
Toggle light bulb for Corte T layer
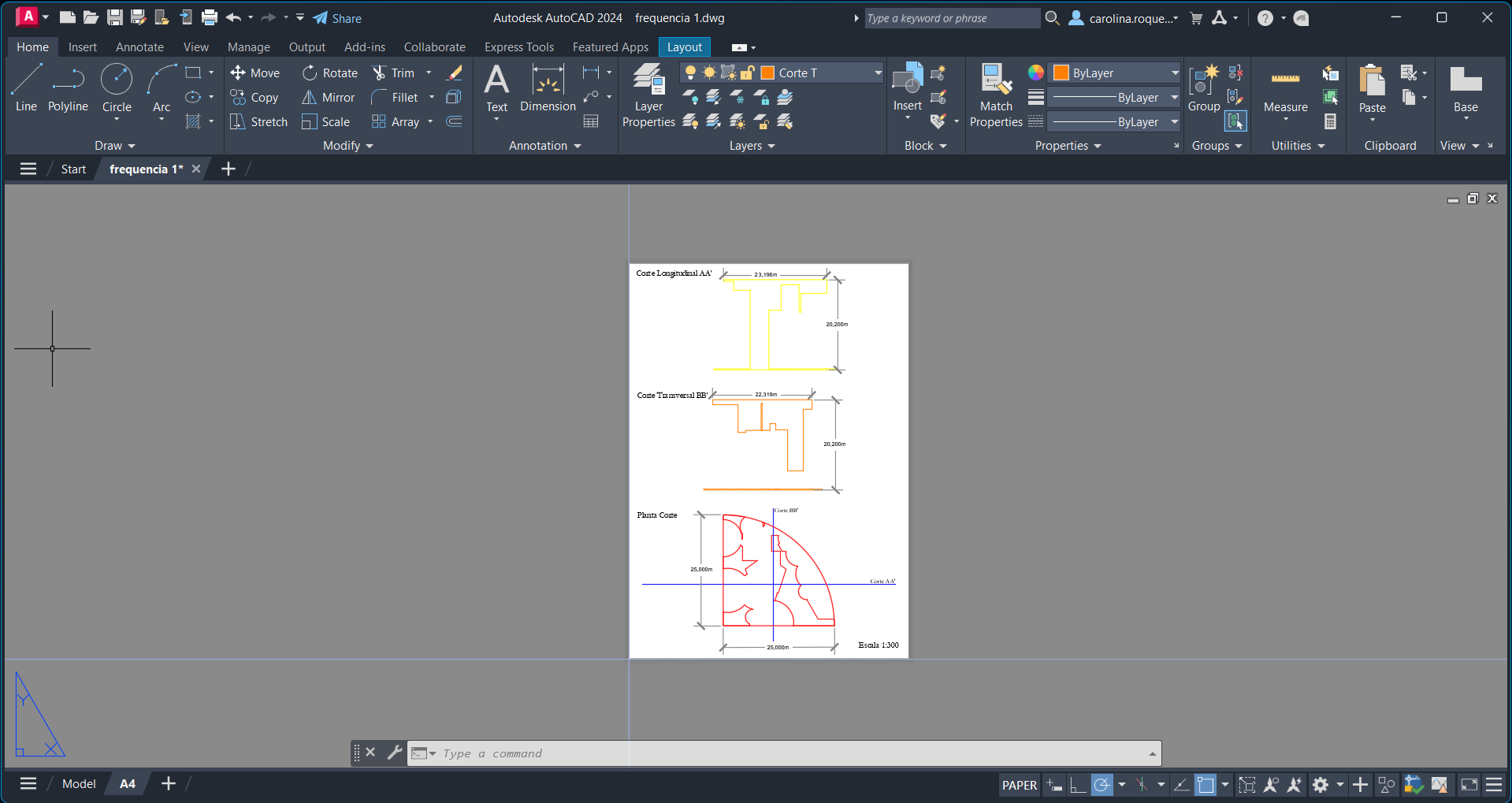point(690,72)
